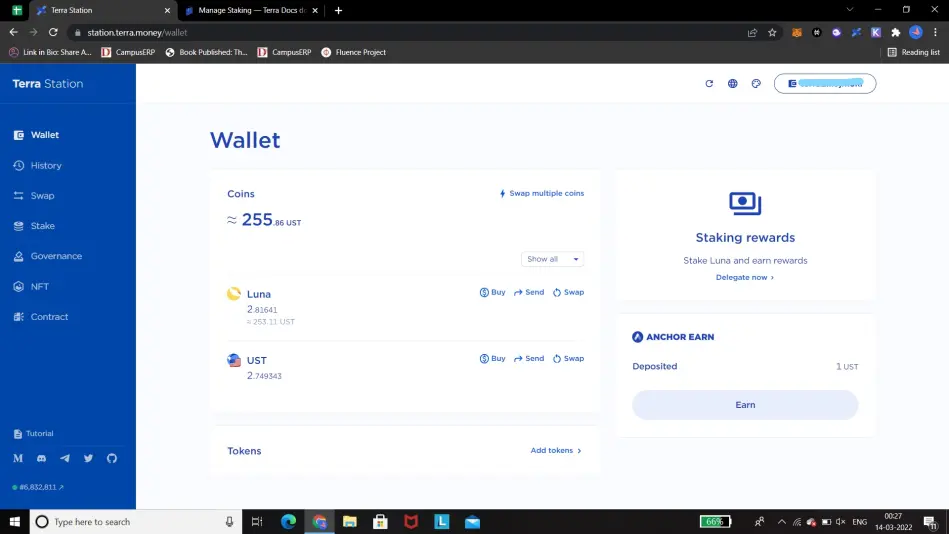Reload the page with browser refresh
Image resolution: width=949 pixels, height=534 pixels.
coord(53,33)
